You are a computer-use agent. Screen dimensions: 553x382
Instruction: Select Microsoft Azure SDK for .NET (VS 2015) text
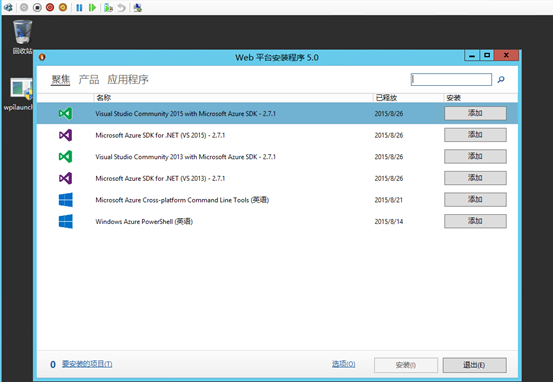coord(160,135)
